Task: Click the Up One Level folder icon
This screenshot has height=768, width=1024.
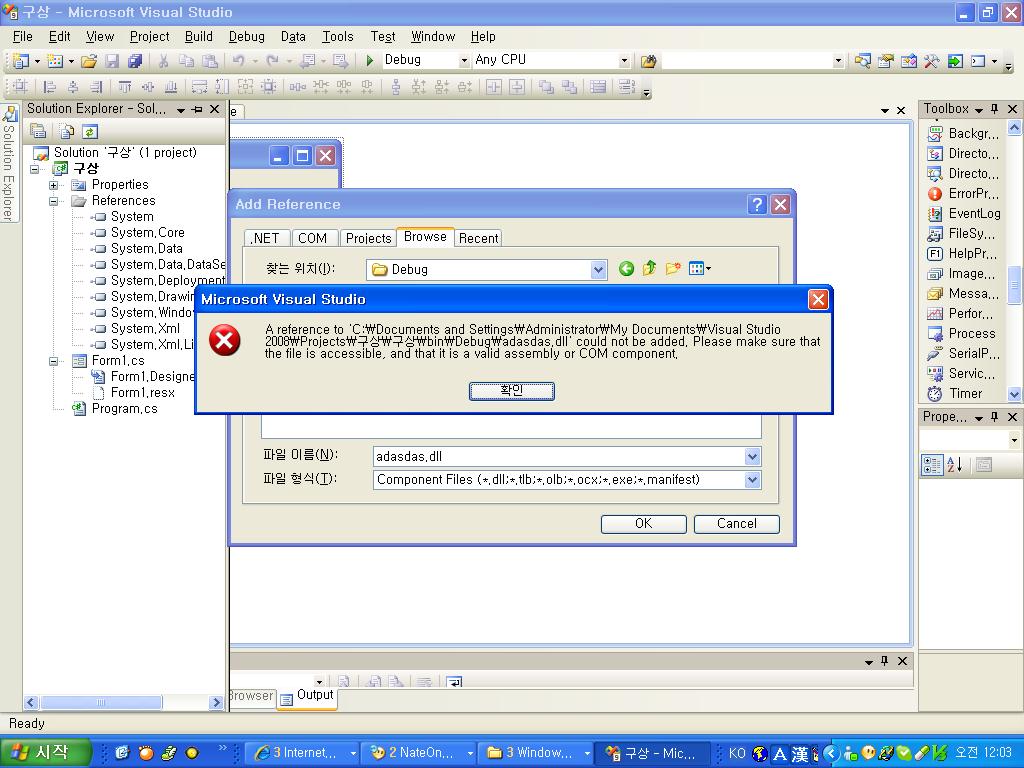Action: [x=649, y=268]
